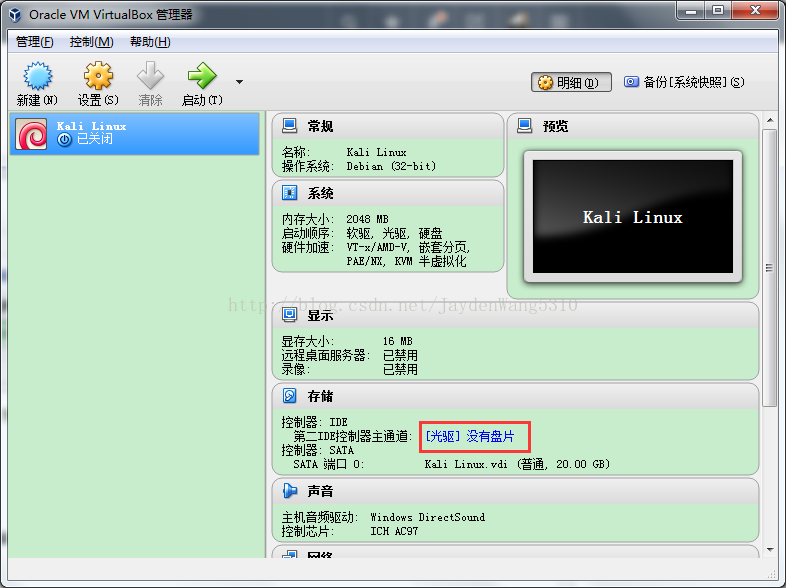This screenshot has height=588, width=786.
Task: Open the 系统 section header
Action: coord(388,193)
